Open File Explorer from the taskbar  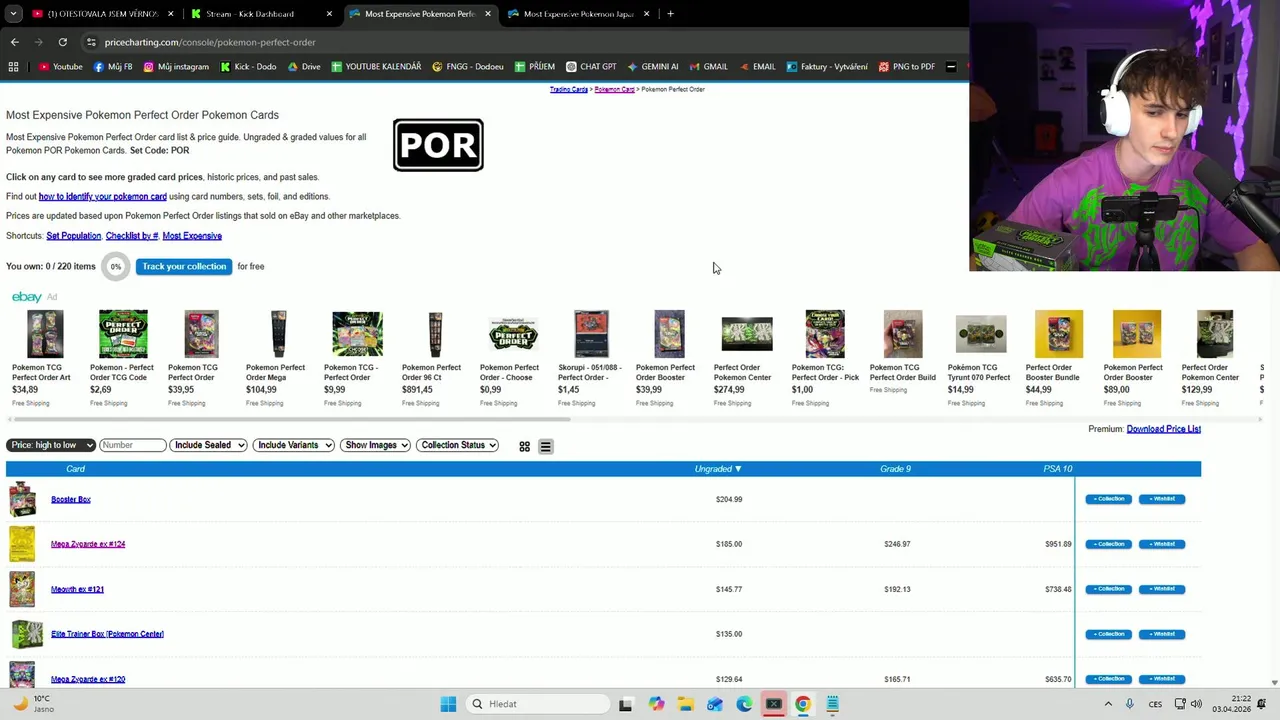(685, 704)
